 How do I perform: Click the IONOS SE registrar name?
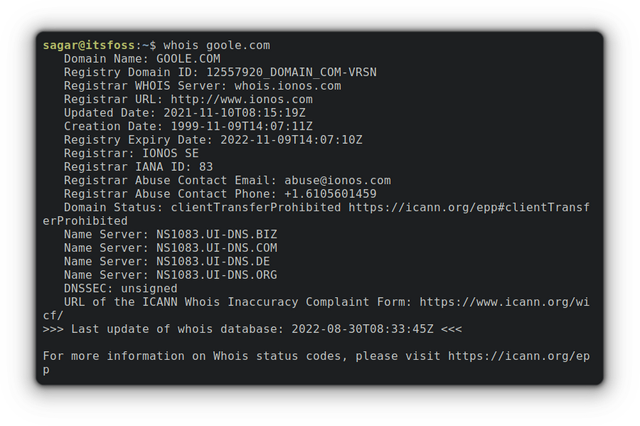point(170,154)
